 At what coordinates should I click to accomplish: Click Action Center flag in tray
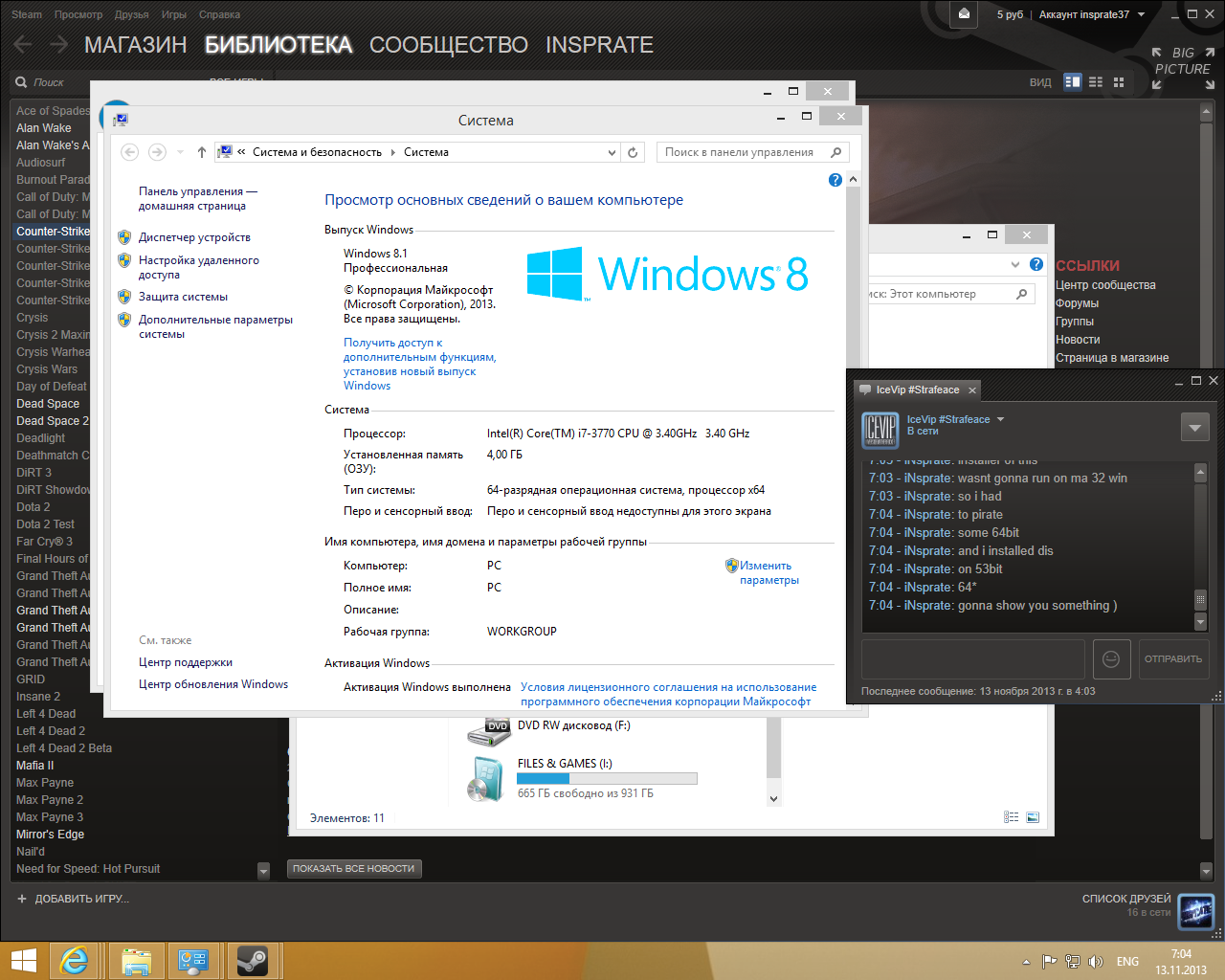click(1049, 962)
